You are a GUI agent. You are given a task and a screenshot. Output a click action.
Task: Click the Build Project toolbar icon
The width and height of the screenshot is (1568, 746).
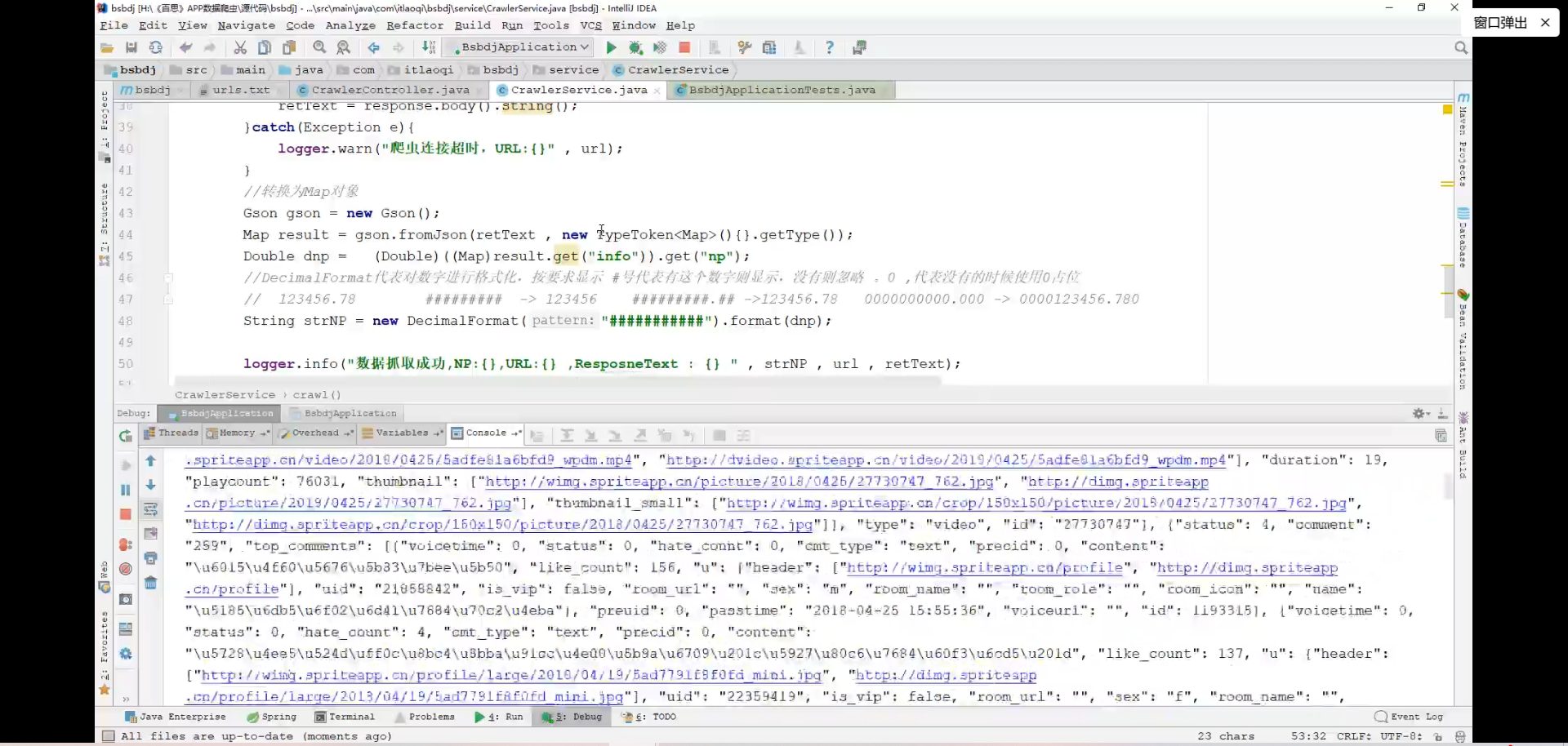tap(429, 47)
